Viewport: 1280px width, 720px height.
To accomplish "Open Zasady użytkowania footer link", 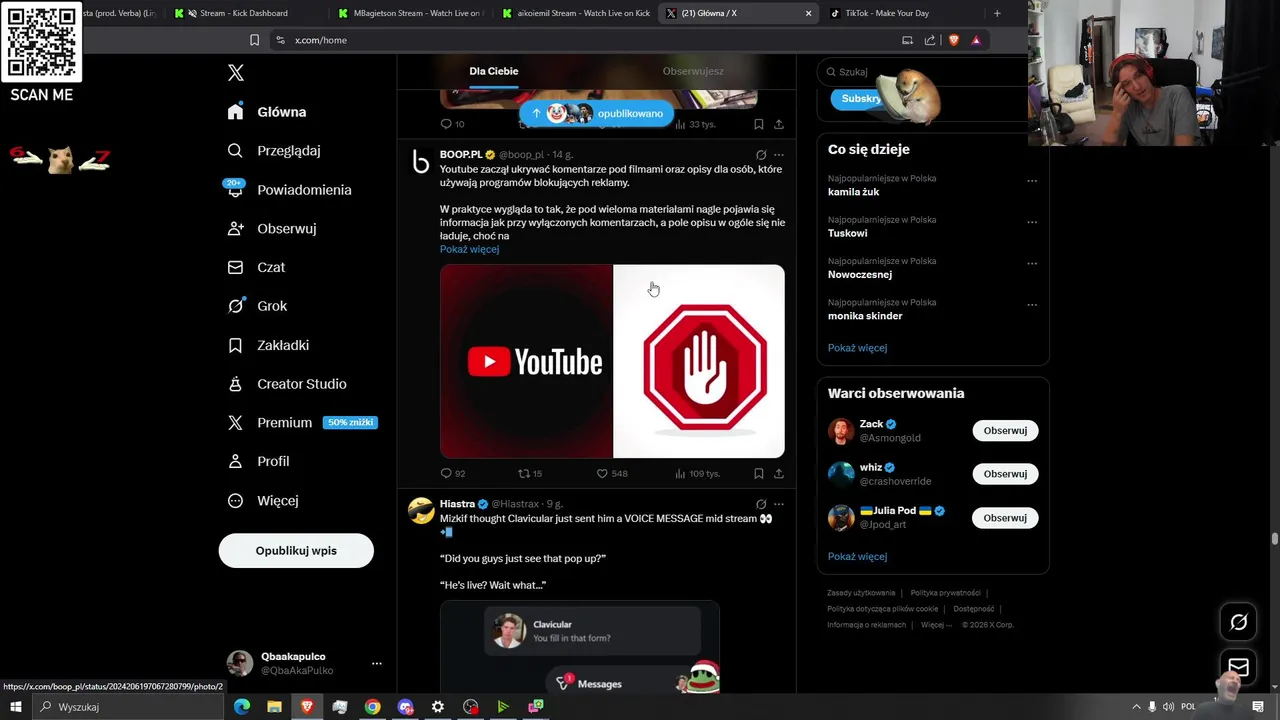I will tap(861, 593).
